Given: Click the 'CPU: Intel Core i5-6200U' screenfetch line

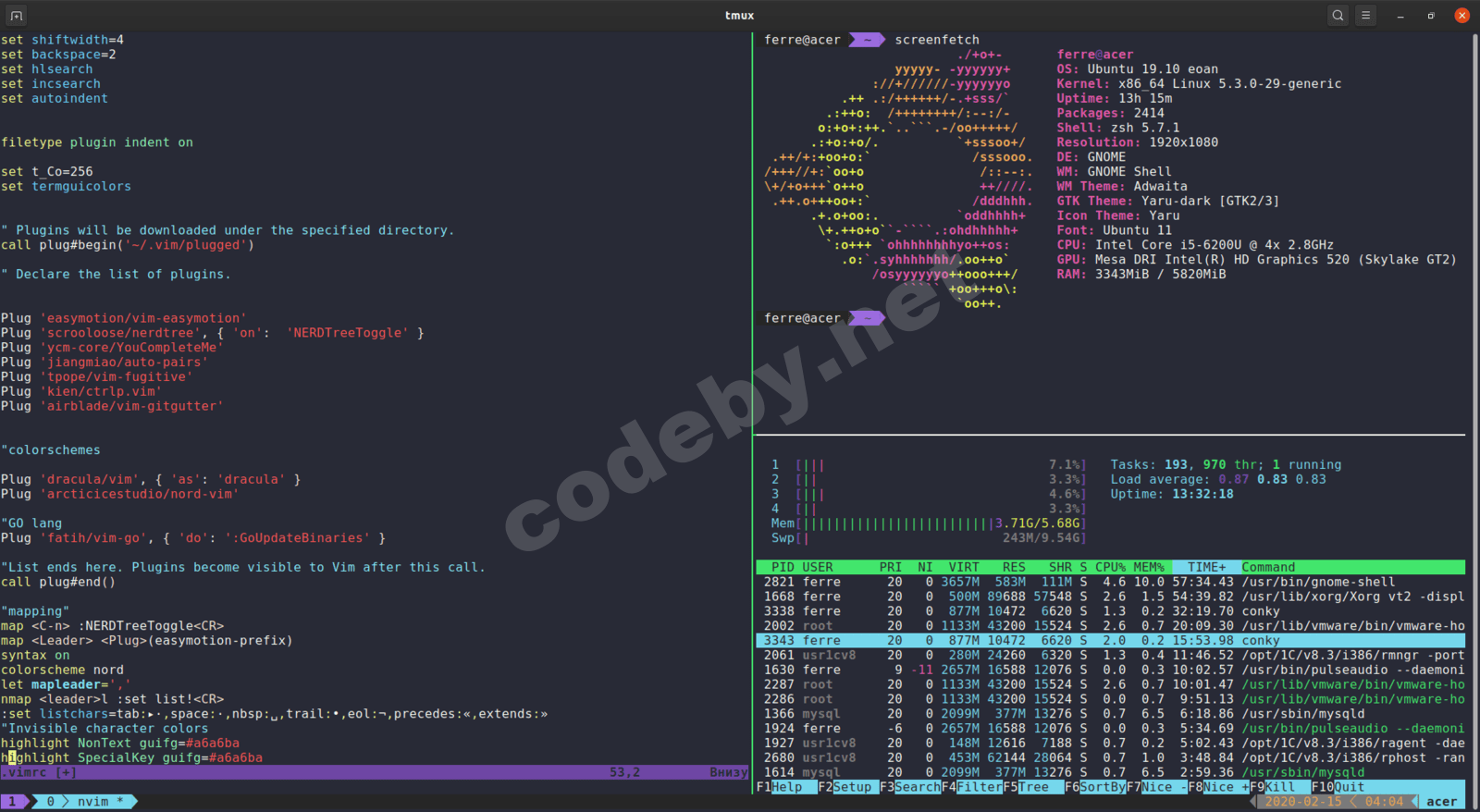Looking at the screenshot, I should point(1195,245).
